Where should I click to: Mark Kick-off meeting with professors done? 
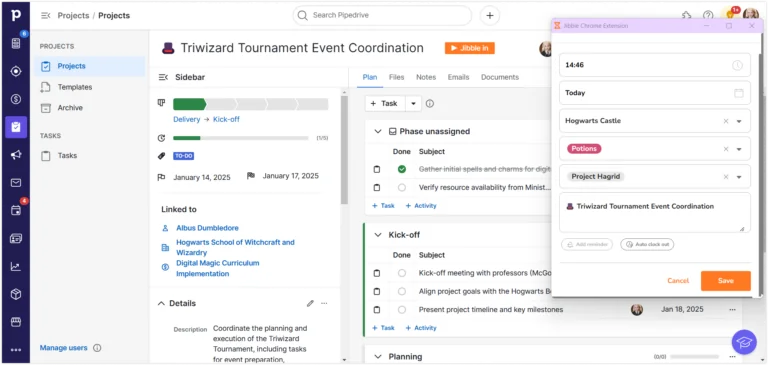[x=402, y=273]
